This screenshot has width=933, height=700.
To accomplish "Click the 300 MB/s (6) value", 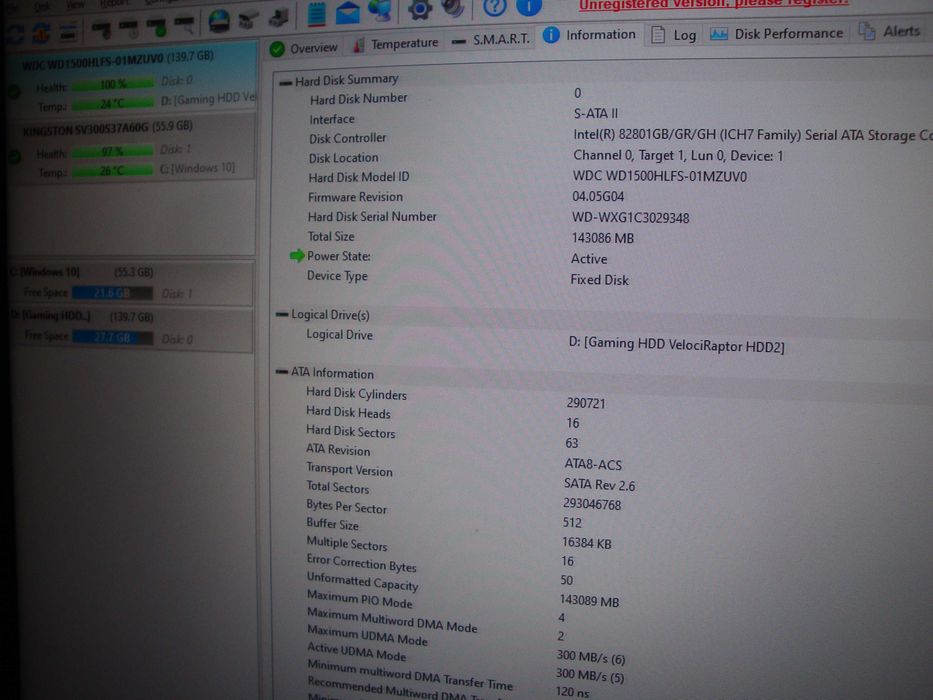I will coord(590,657).
